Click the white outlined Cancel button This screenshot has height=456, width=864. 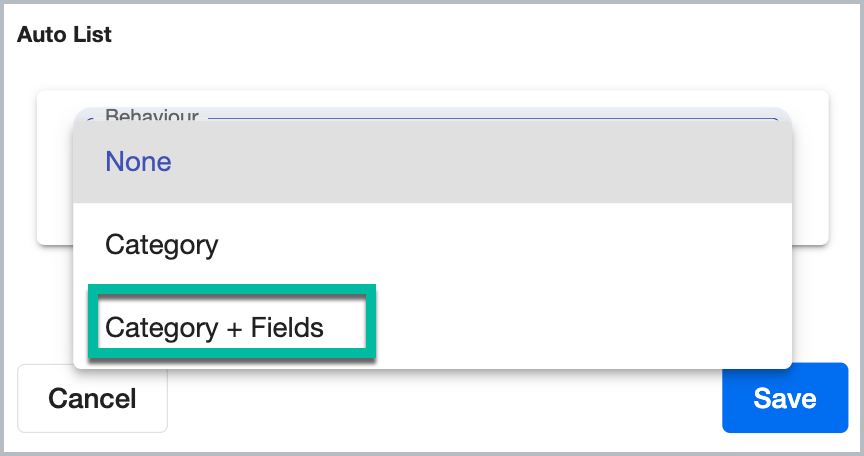92,398
